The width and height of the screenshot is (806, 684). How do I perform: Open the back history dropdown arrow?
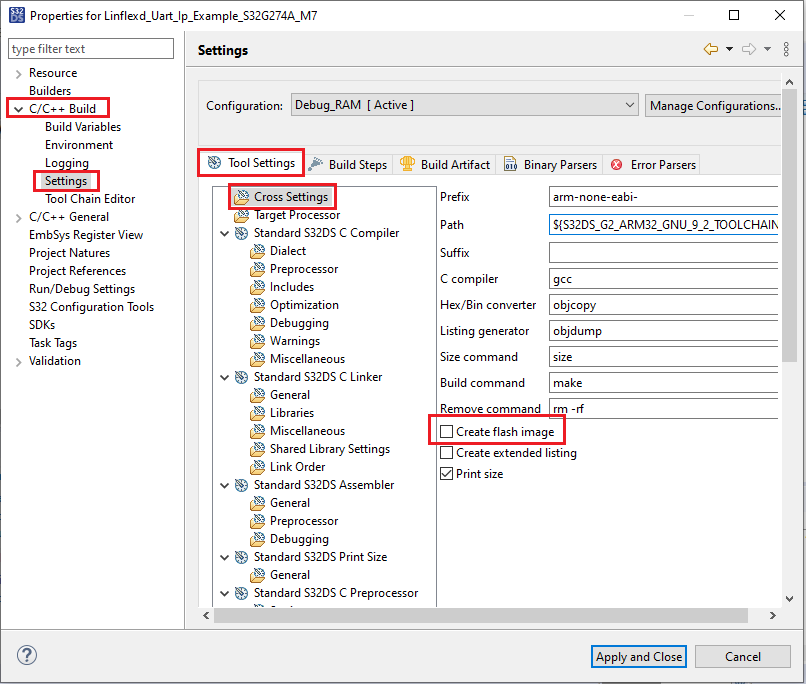(729, 49)
